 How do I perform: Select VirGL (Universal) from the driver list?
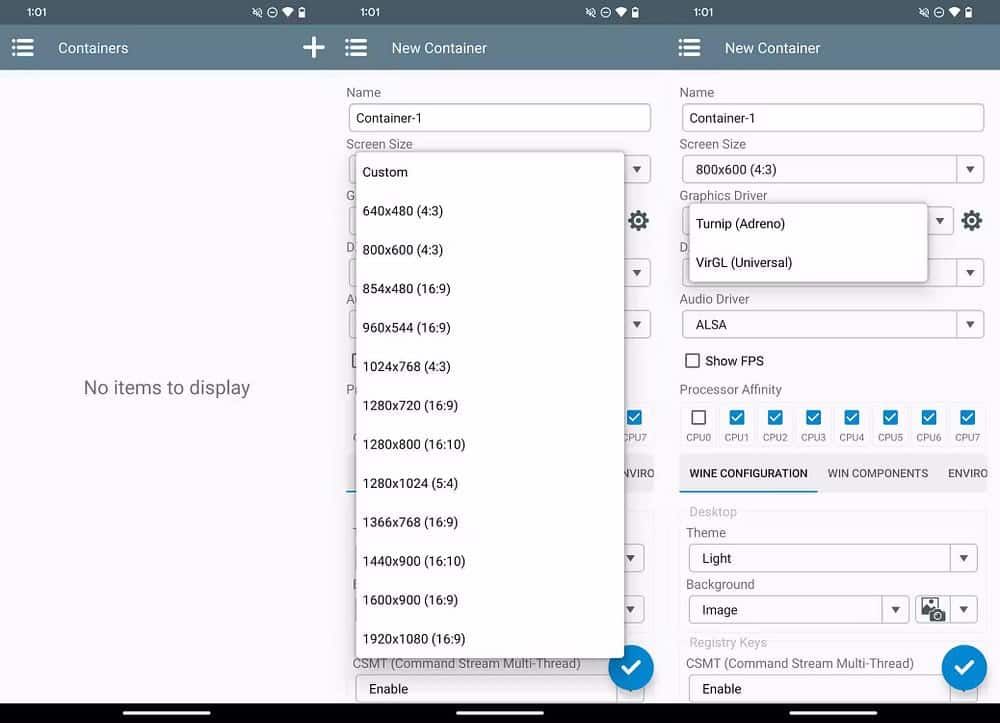pyautogui.click(x=743, y=262)
